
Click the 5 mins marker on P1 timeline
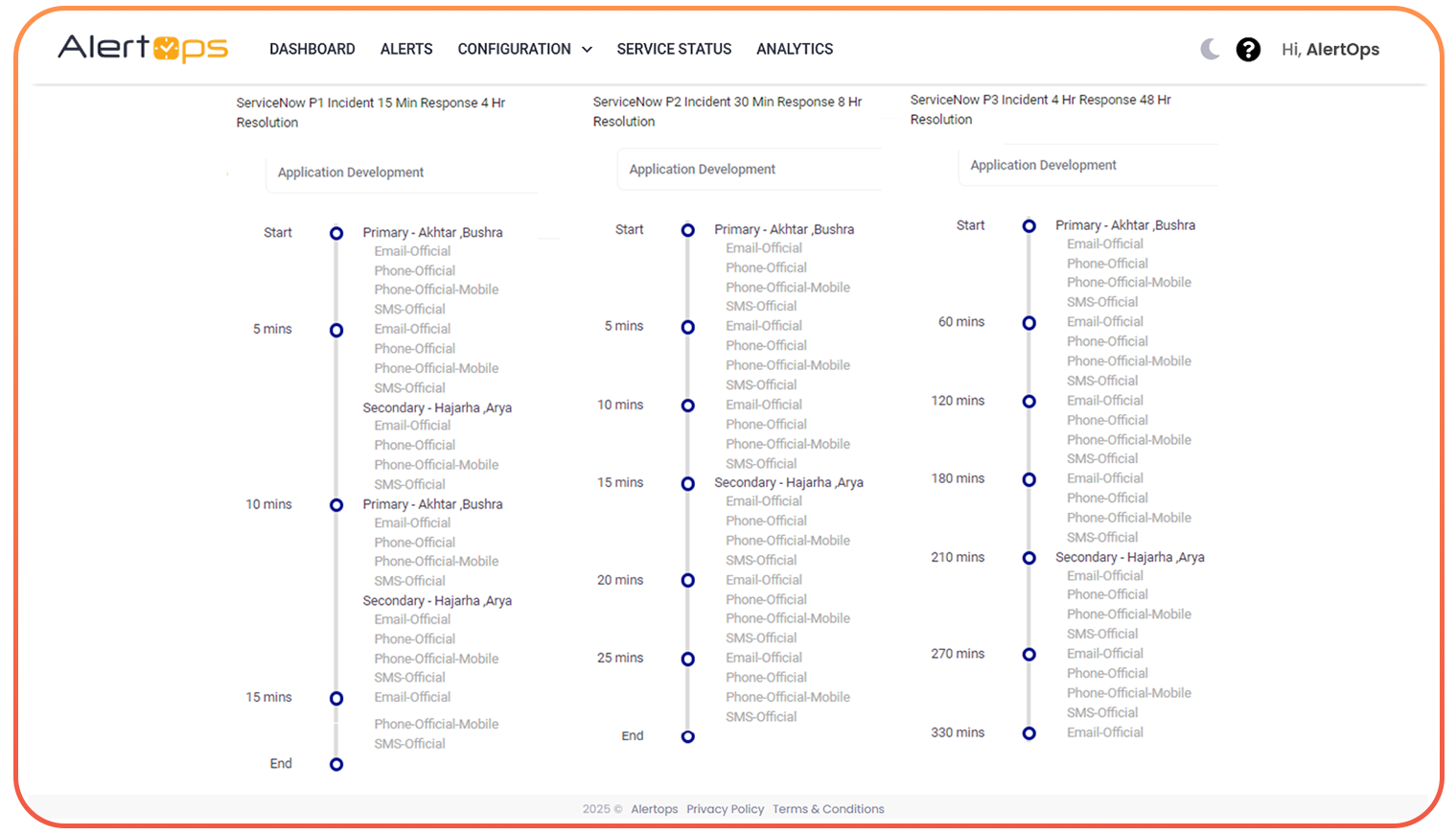[336, 330]
